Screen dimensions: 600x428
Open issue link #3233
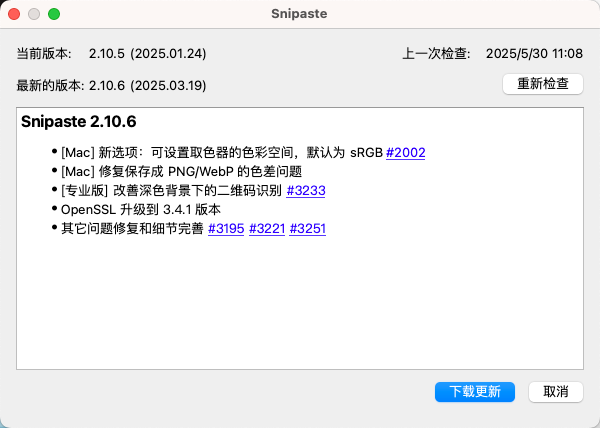pos(306,190)
